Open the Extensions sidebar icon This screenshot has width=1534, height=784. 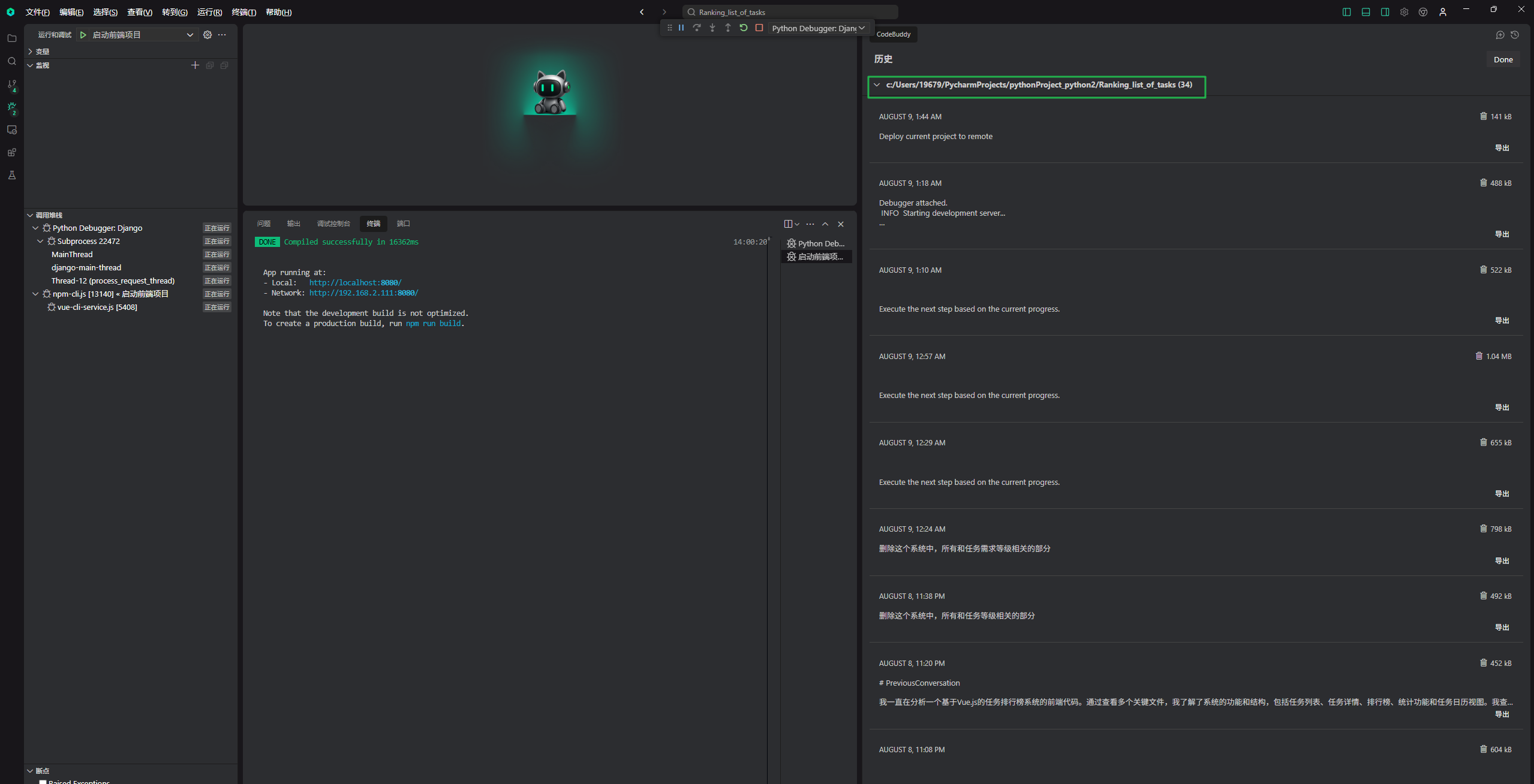[12, 152]
